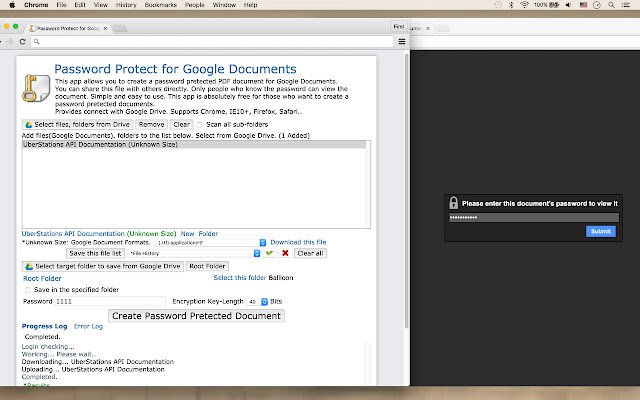Click Download this file link
The width and height of the screenshot is (640, 400).
tap(298, 242)
